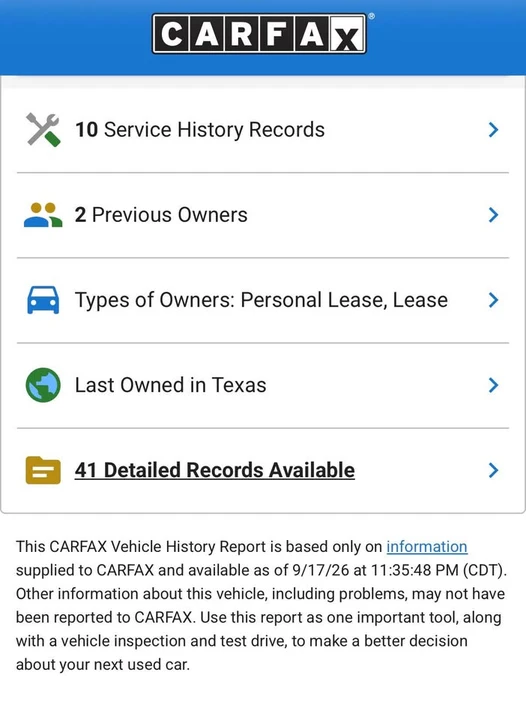Follow the information hyperlink in disclaimer
Image resolution: width=526 pixels, height=720 pixels.
pyautogui.click(x=427, y=546)
